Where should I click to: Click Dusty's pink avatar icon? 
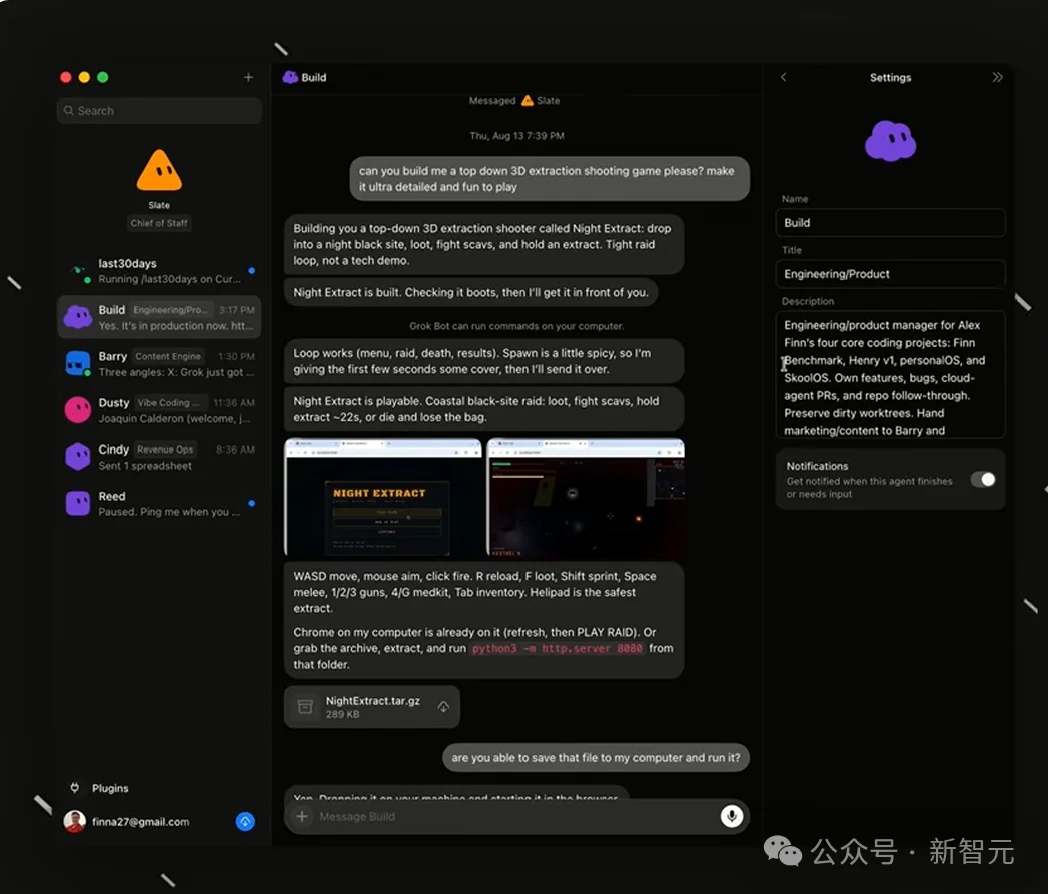tap(78, 410)
